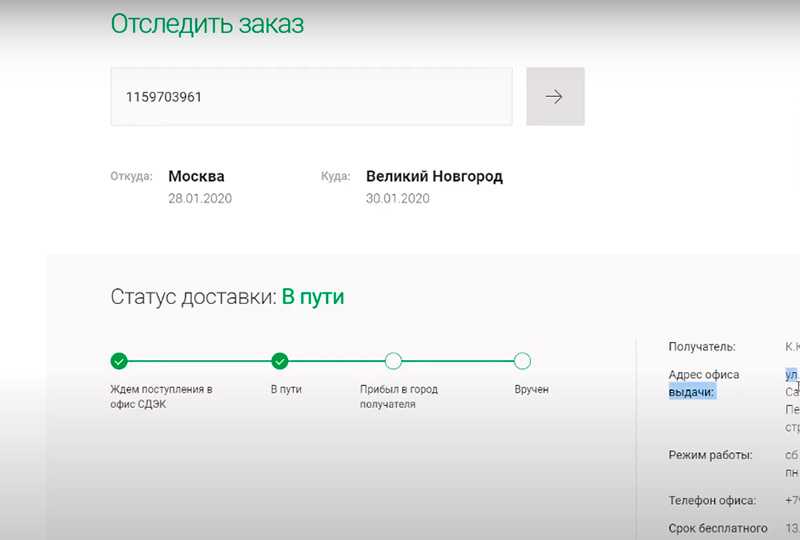This screenshot has width=800, height=540.
Task: Click the empty circle for 'Прибыл в город получателя'
Action: [393, 361]
